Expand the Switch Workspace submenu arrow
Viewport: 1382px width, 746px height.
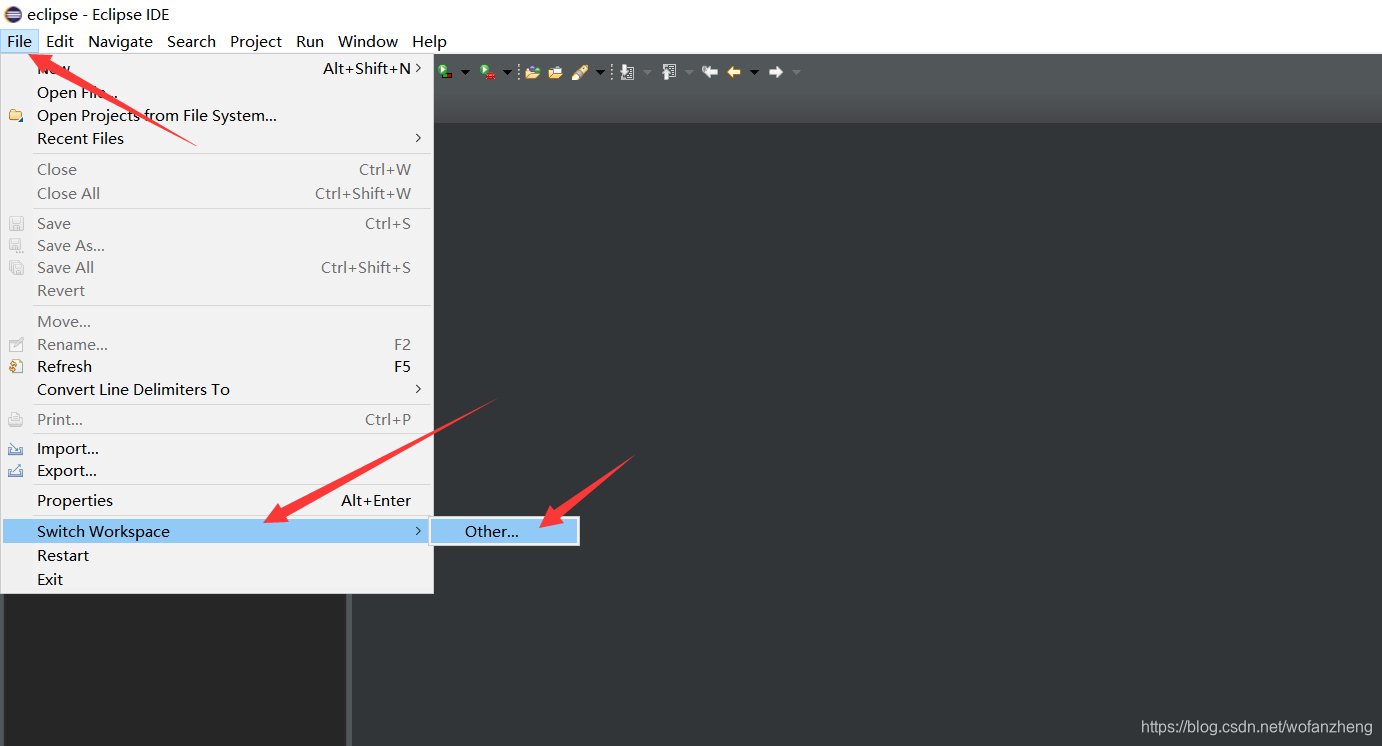[418, 531]
